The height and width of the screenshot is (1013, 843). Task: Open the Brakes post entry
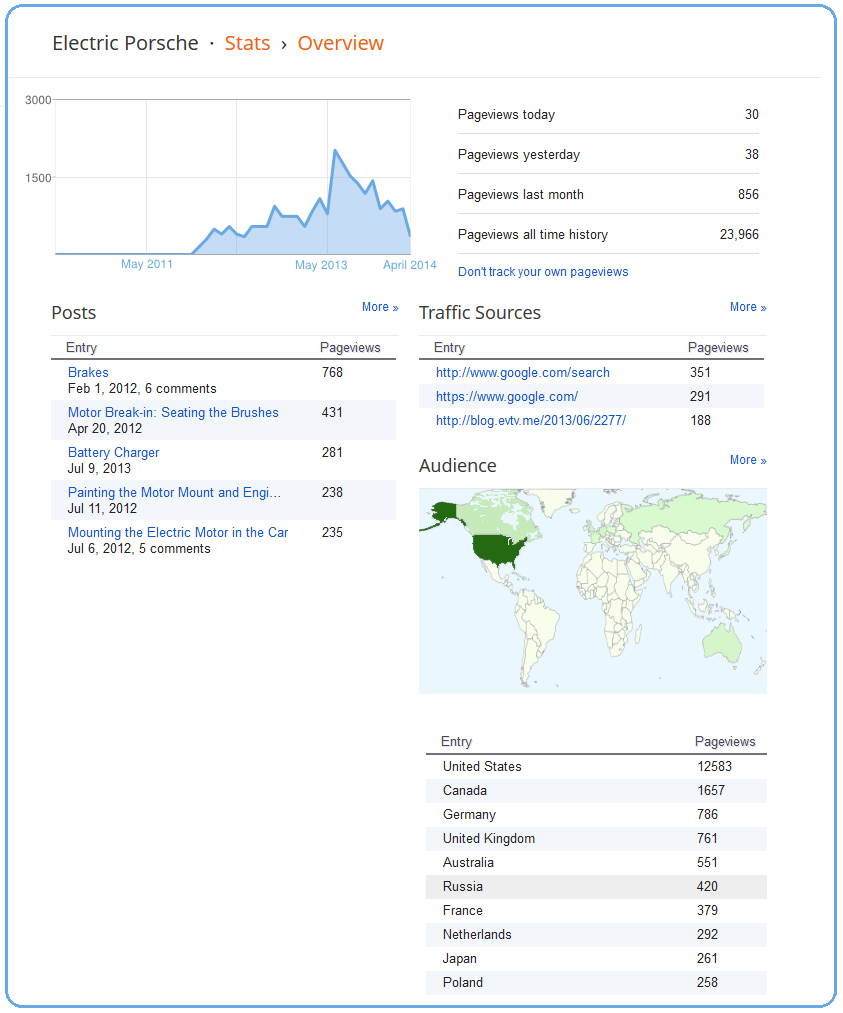(x=88, y=373)
